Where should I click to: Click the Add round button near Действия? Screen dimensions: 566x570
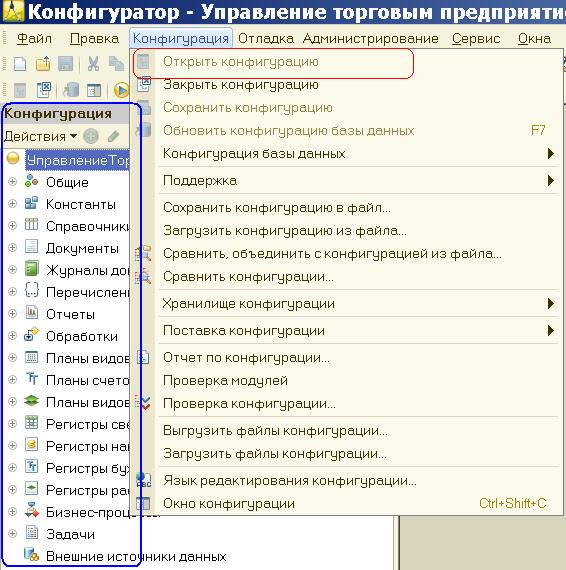91,137
